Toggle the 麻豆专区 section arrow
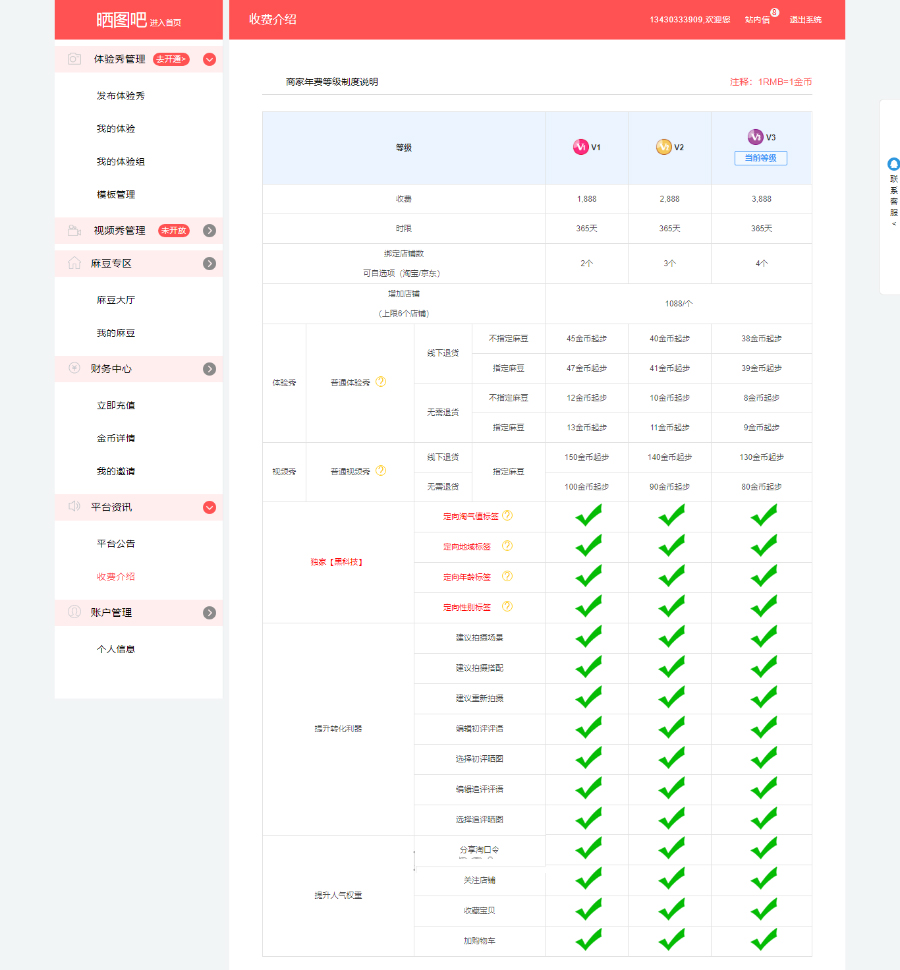Viewport: 900px width, 970px height. (x=210, y=264)
